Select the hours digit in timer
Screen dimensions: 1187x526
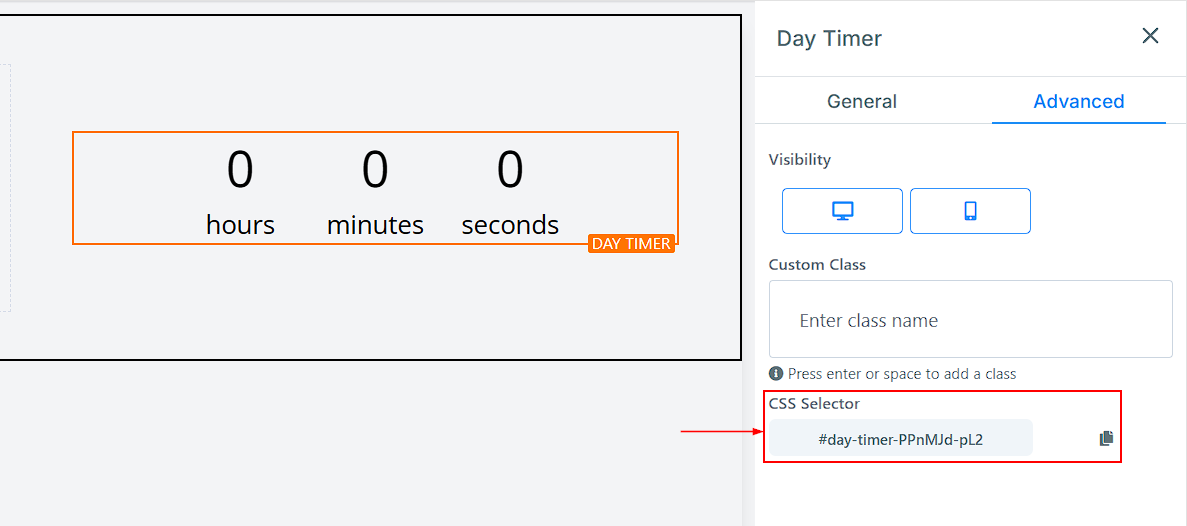(240, 170)
